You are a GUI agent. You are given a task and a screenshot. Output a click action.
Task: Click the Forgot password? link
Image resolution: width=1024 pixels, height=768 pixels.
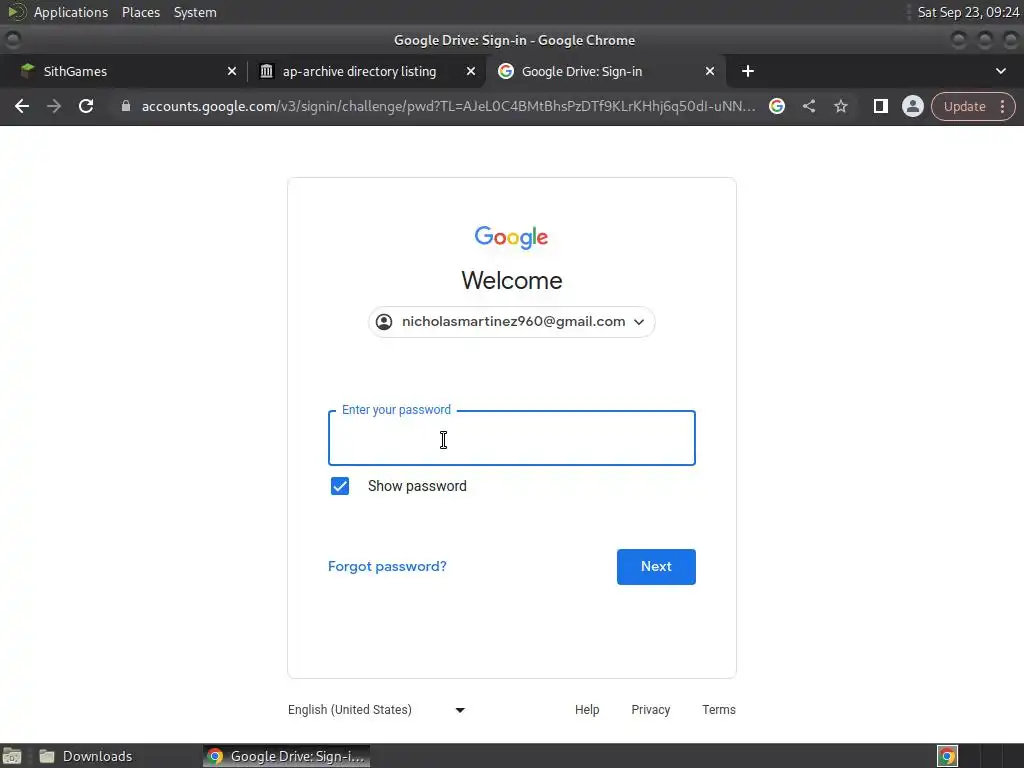click(387, 566)
